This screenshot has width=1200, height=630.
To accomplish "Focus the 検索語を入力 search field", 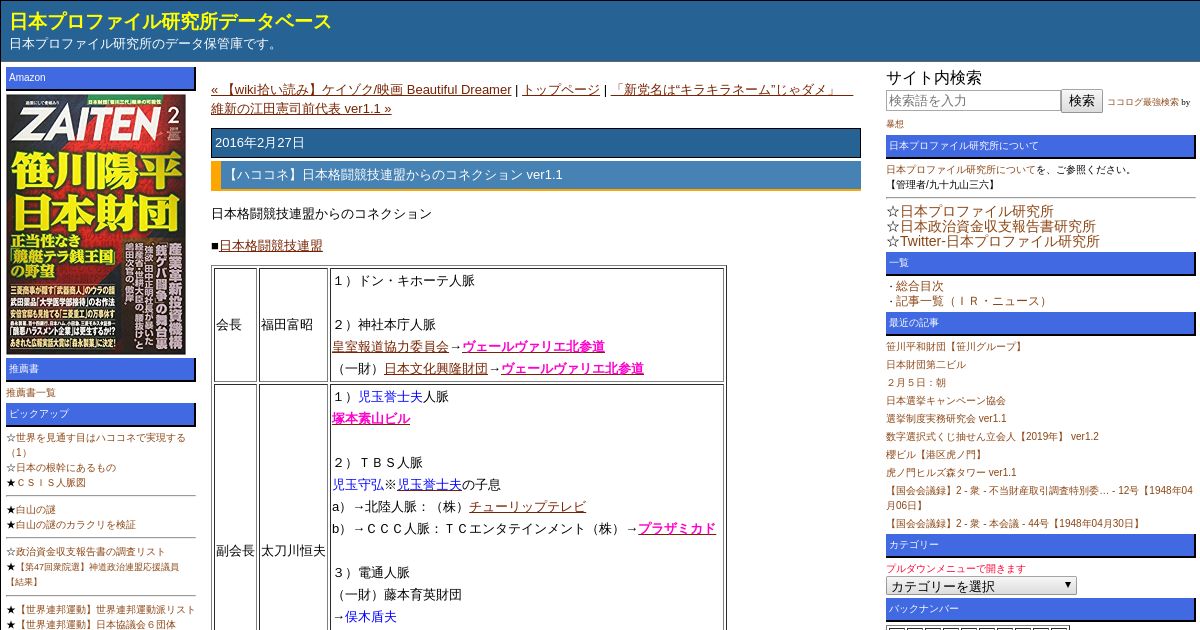I will (x=973, y=101).
